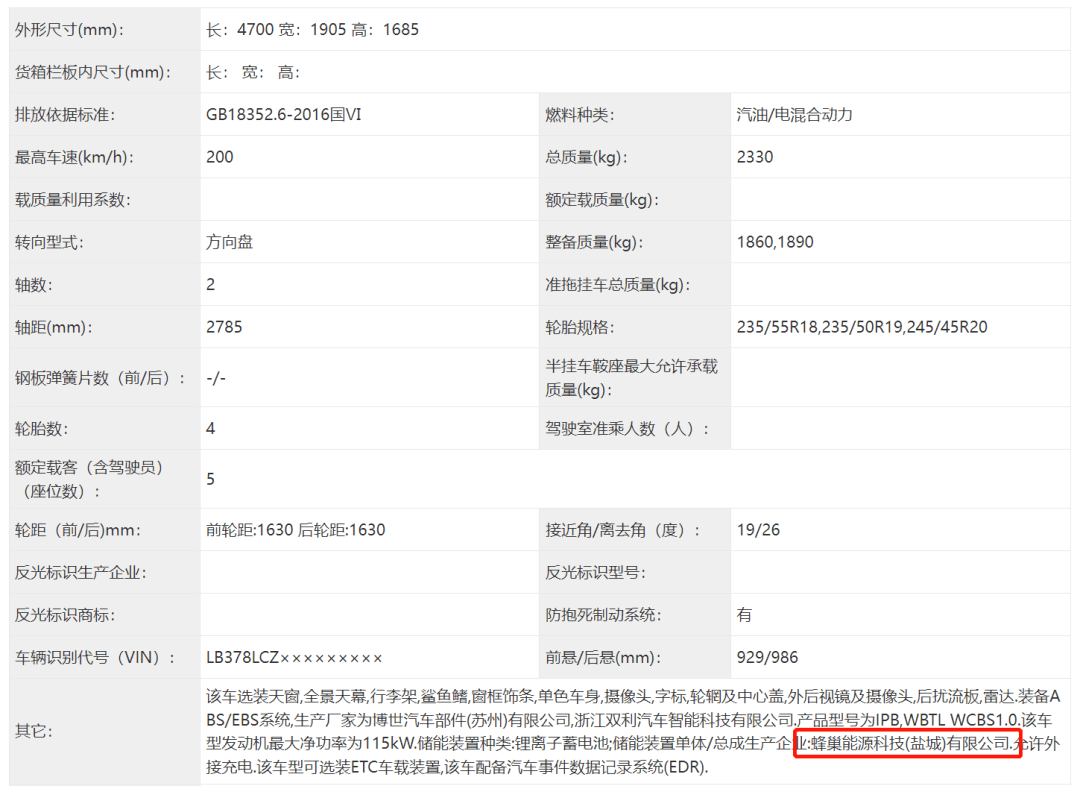Viewport: 1080px width, 786px height.
Task: Select the top speed value 200
Action: (x=220, y=157)
